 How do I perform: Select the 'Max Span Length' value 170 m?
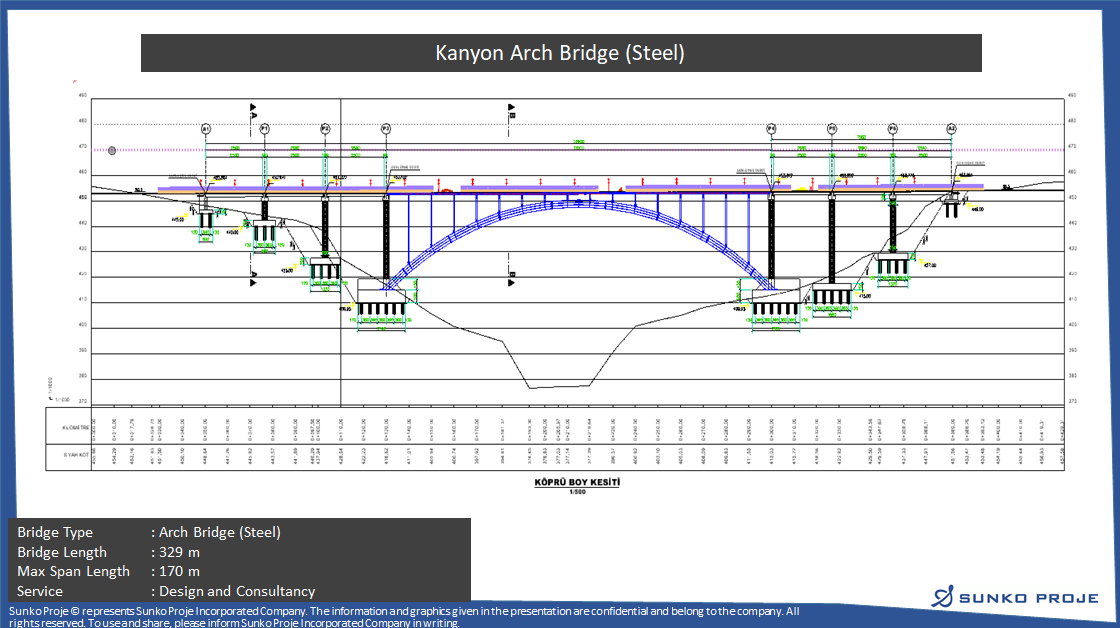[x=180, y=571]
